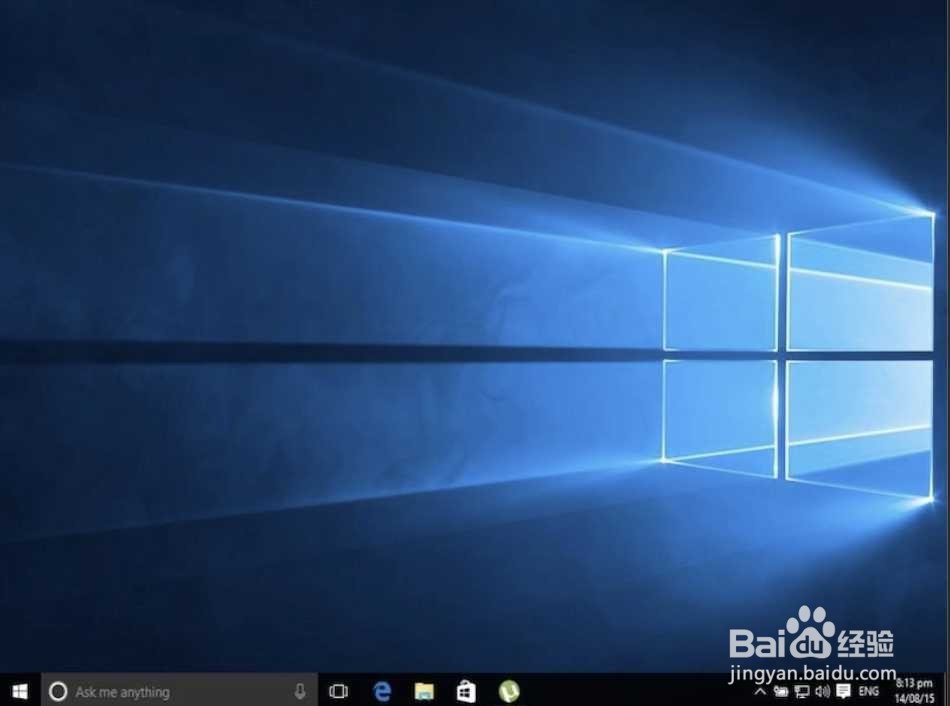Click the ENG language indicator
This screenshot has width=950, height=706.
click(x=868, y=691)
